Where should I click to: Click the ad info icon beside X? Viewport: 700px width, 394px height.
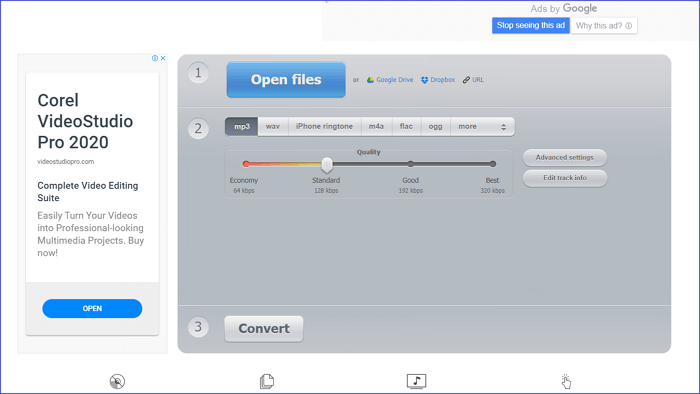[x=155, y=58]
